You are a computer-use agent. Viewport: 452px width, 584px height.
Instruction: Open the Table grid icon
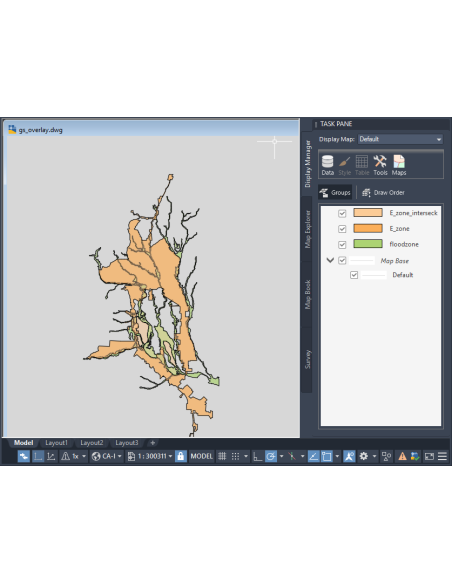(362, 165)
